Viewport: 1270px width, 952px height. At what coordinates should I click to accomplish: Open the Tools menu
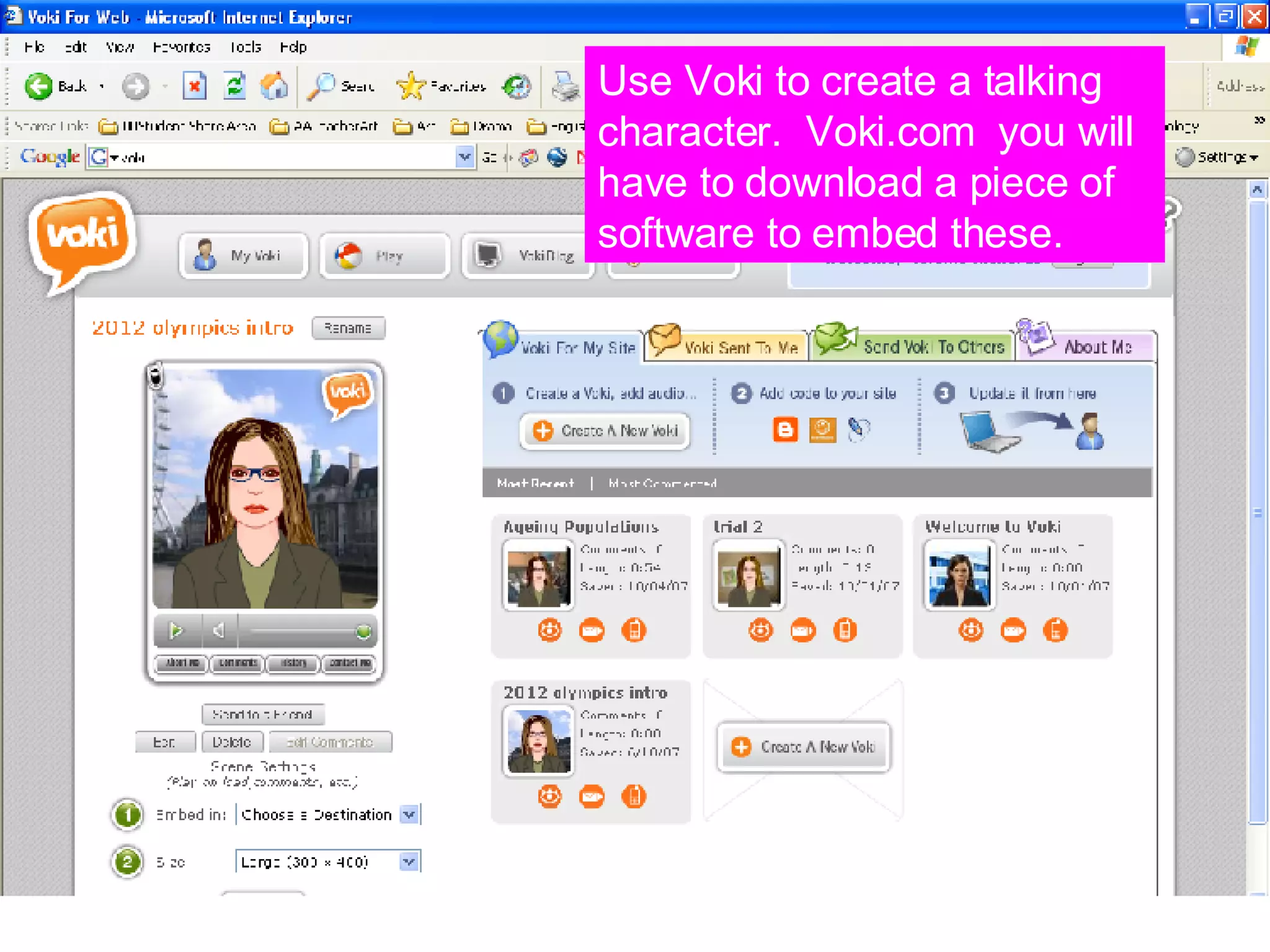point(246,47)
